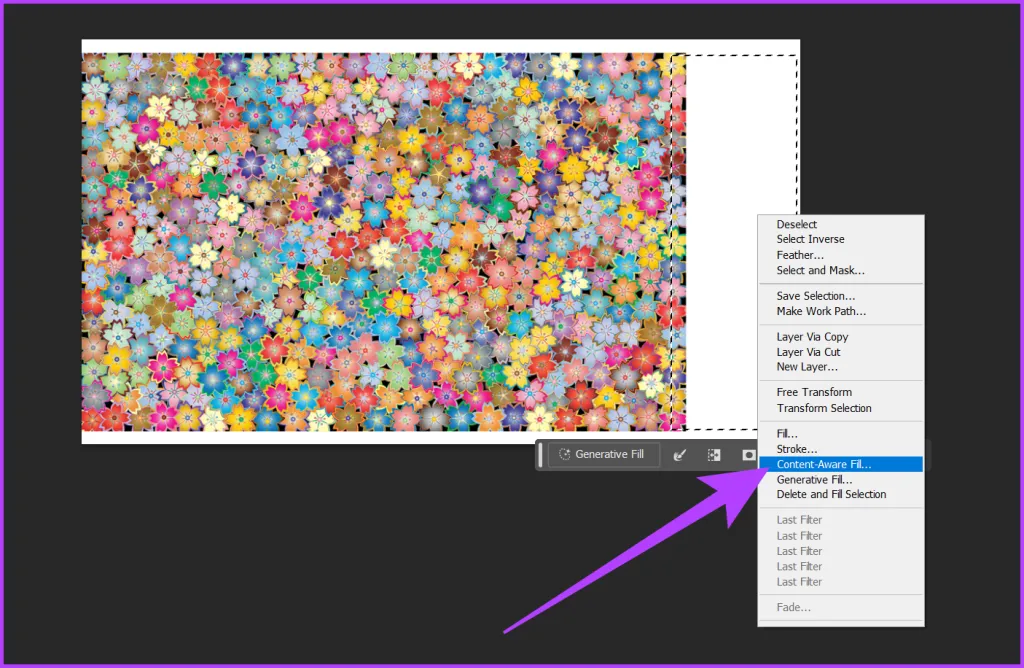Click the dashed-square Invert Selection icon in task bar
This screenshot has height=668, width=1024.
point(714,455)
